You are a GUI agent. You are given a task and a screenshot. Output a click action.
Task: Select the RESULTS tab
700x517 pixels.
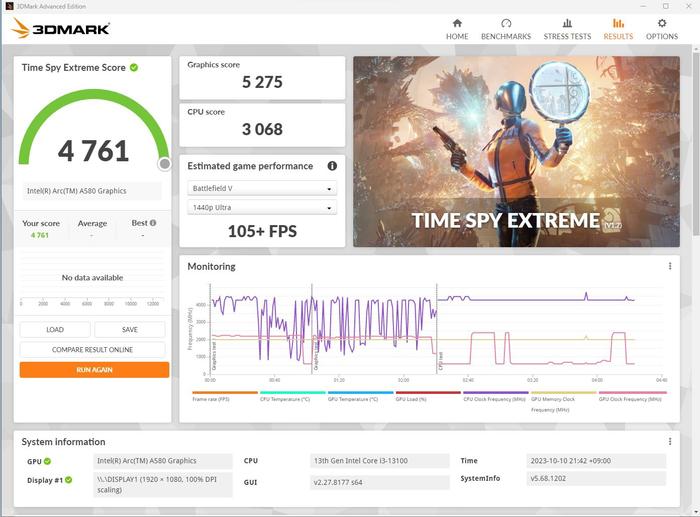pos(618,29)
